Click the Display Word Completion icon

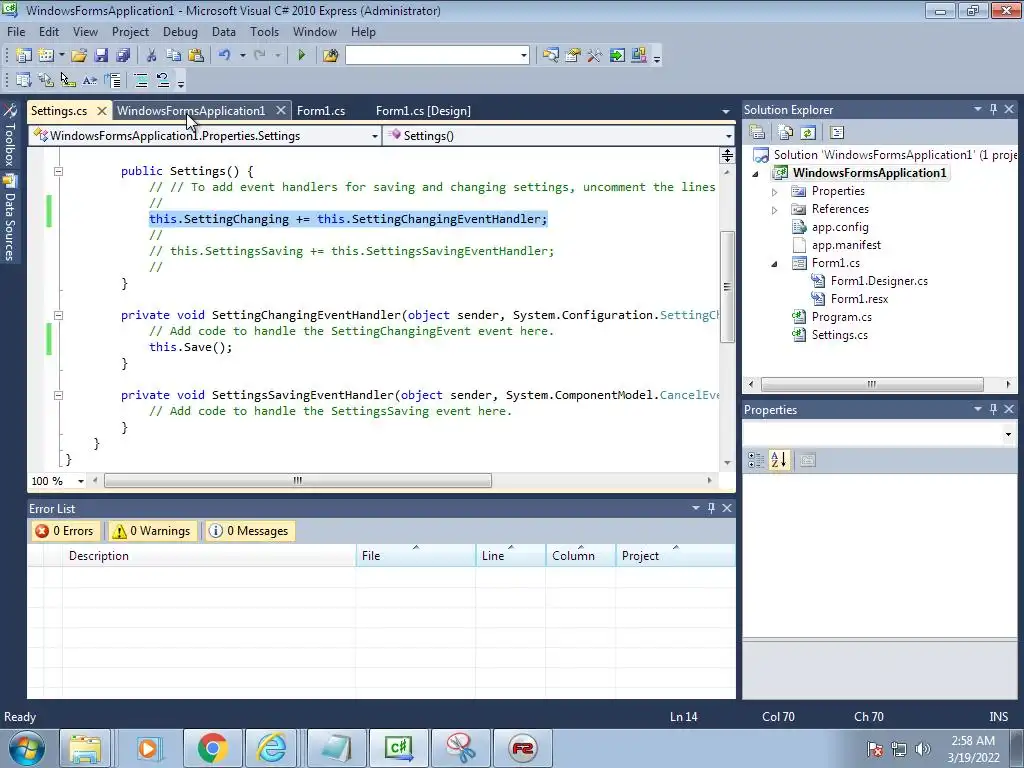pyautogui.click(x=90, y=80)
